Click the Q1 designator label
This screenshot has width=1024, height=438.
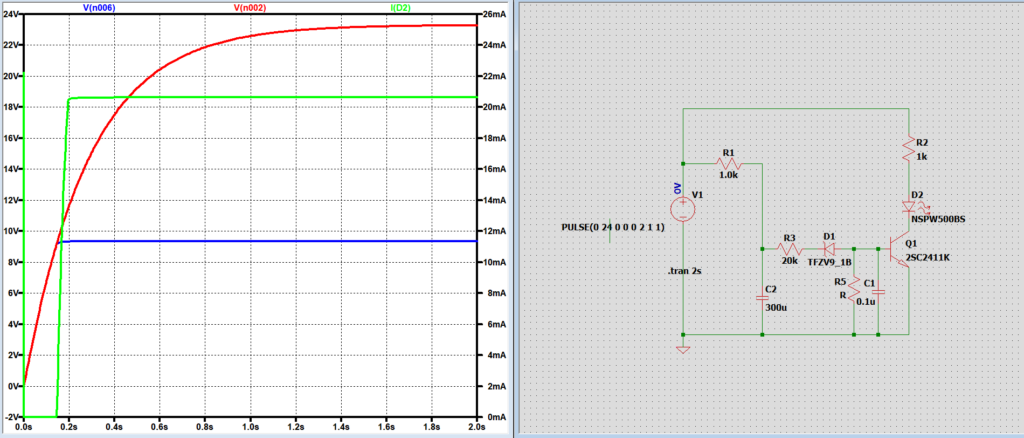(912, 243)
